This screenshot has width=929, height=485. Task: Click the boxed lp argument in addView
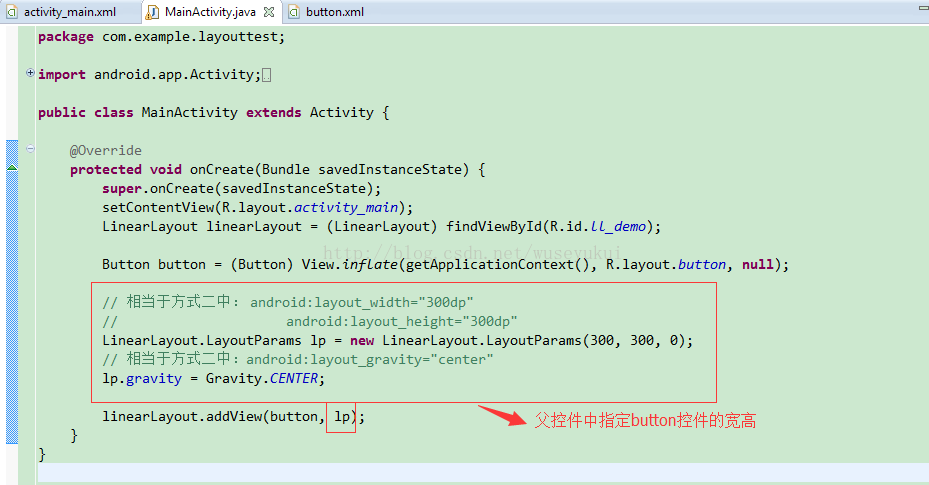click(x=342, y=416)
